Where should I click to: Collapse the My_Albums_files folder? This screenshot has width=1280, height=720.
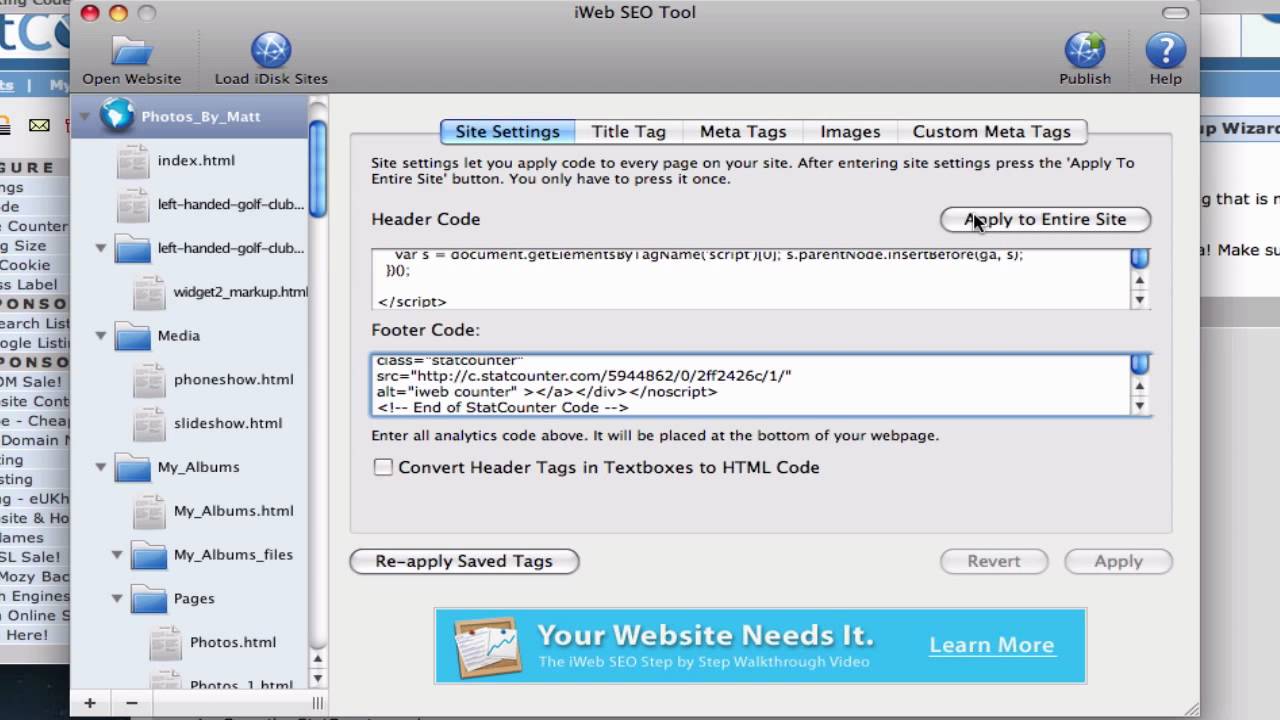(x=117, y=554)
